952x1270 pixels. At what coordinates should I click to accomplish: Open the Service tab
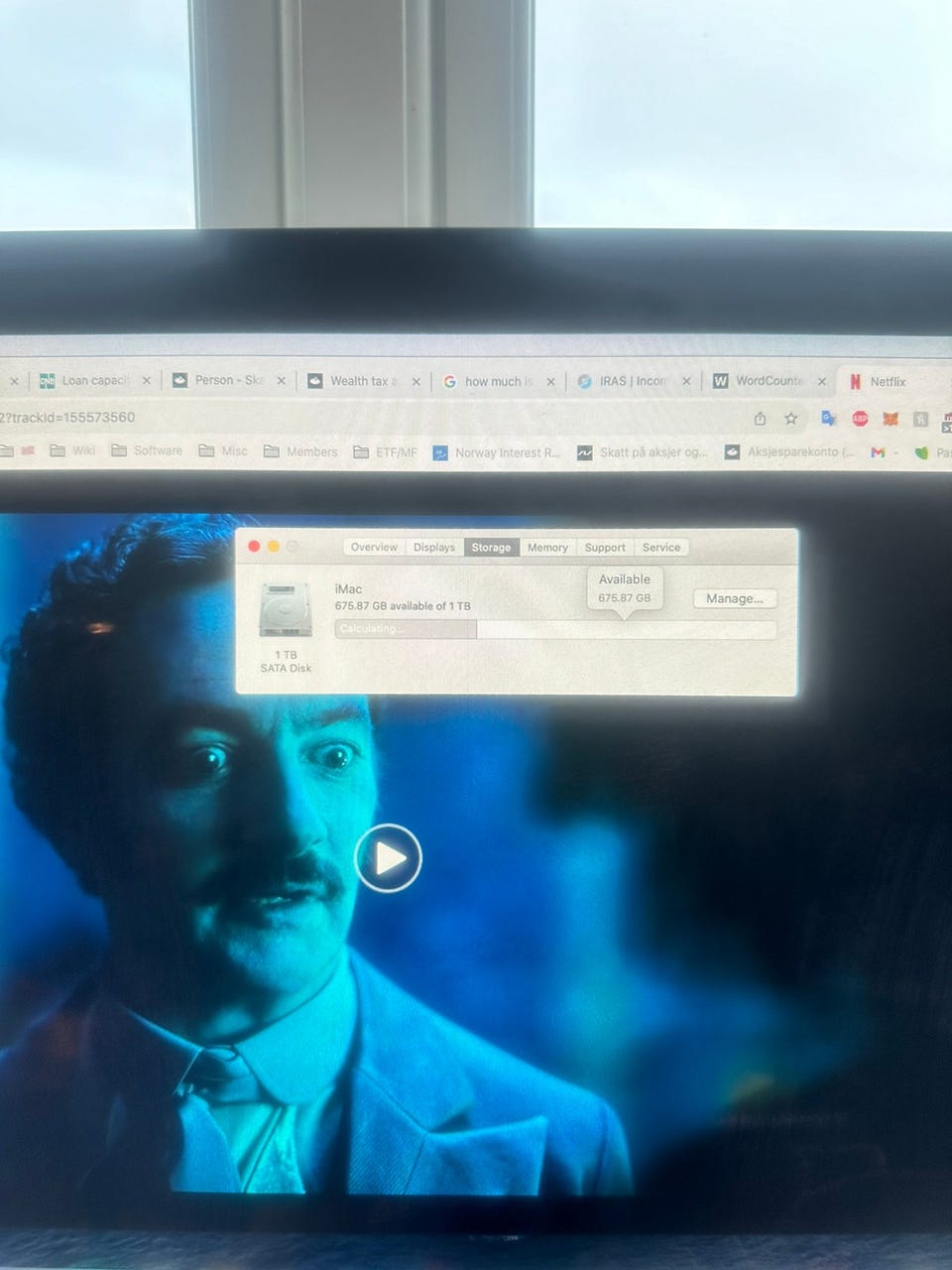pos(661,547)
